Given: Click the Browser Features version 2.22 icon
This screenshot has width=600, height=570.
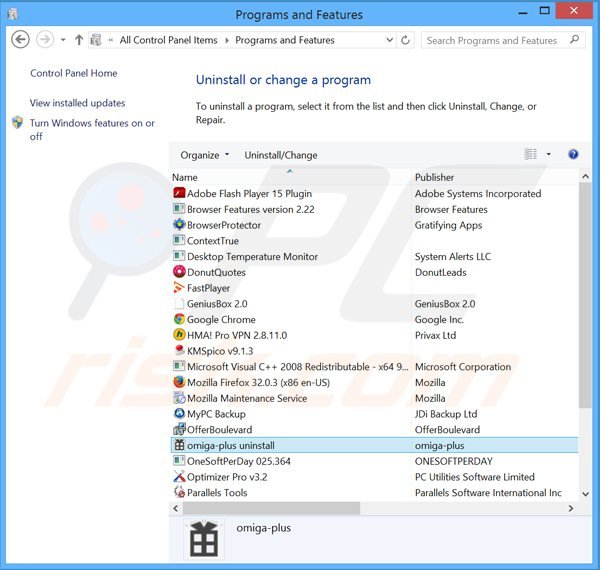Looking at the screenshot, I should (179, 209).
